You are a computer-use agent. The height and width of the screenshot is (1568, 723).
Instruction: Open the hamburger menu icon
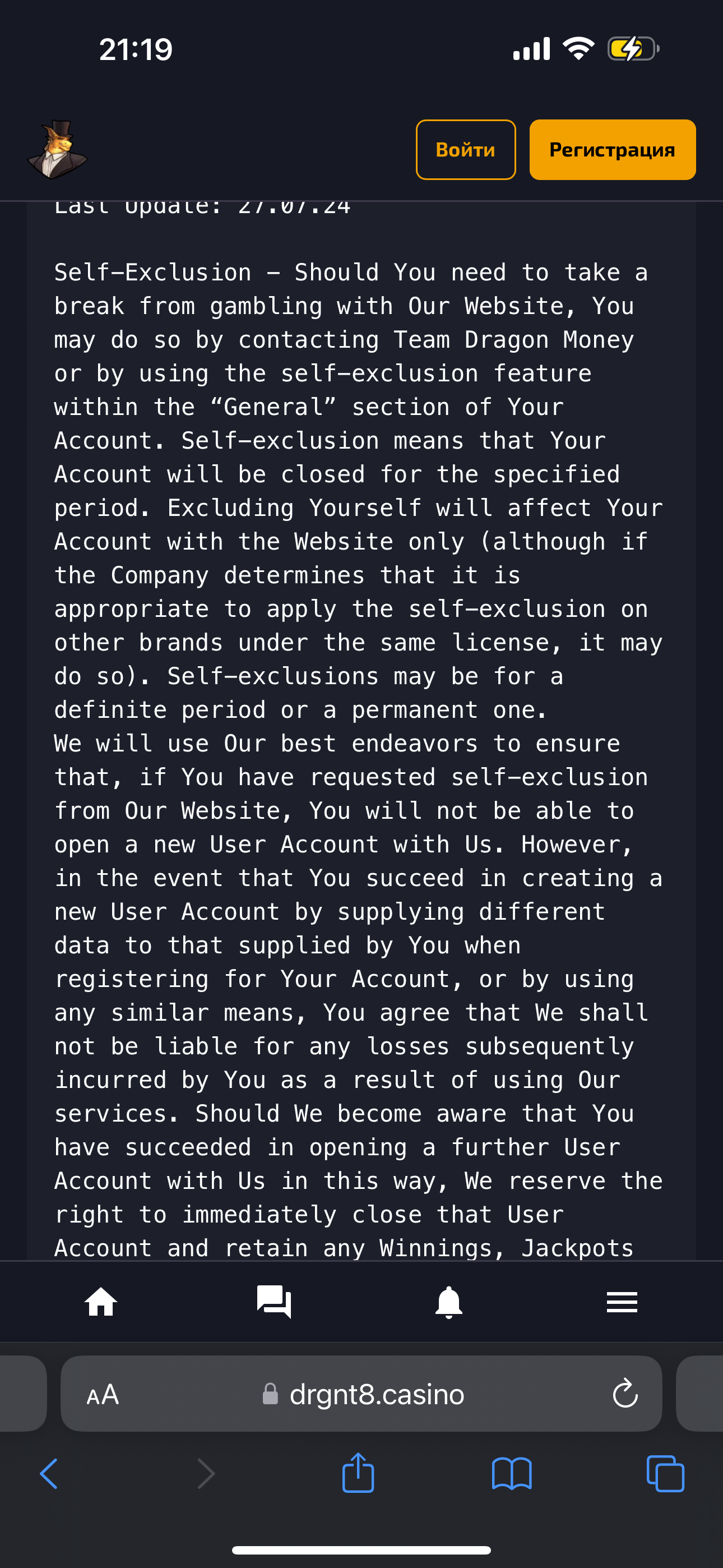pos(622,1302)
